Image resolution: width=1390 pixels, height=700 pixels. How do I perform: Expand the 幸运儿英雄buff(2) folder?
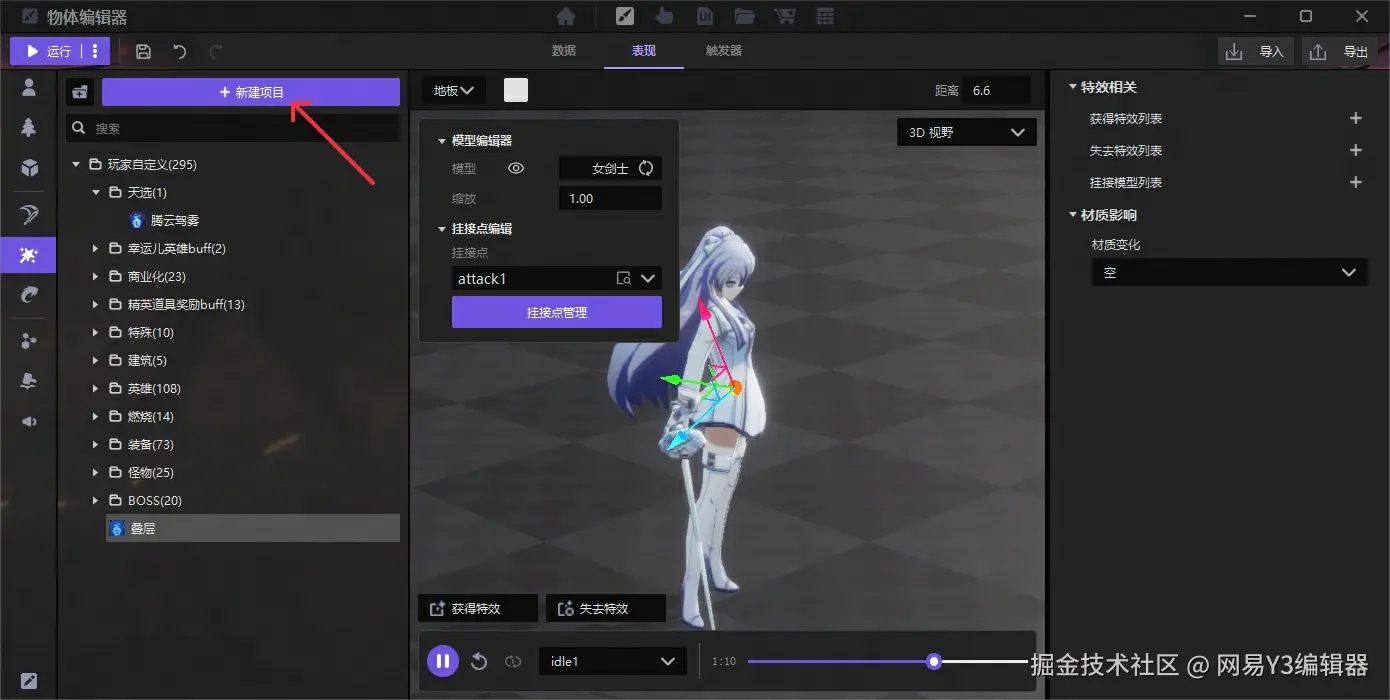coord(96,248)
